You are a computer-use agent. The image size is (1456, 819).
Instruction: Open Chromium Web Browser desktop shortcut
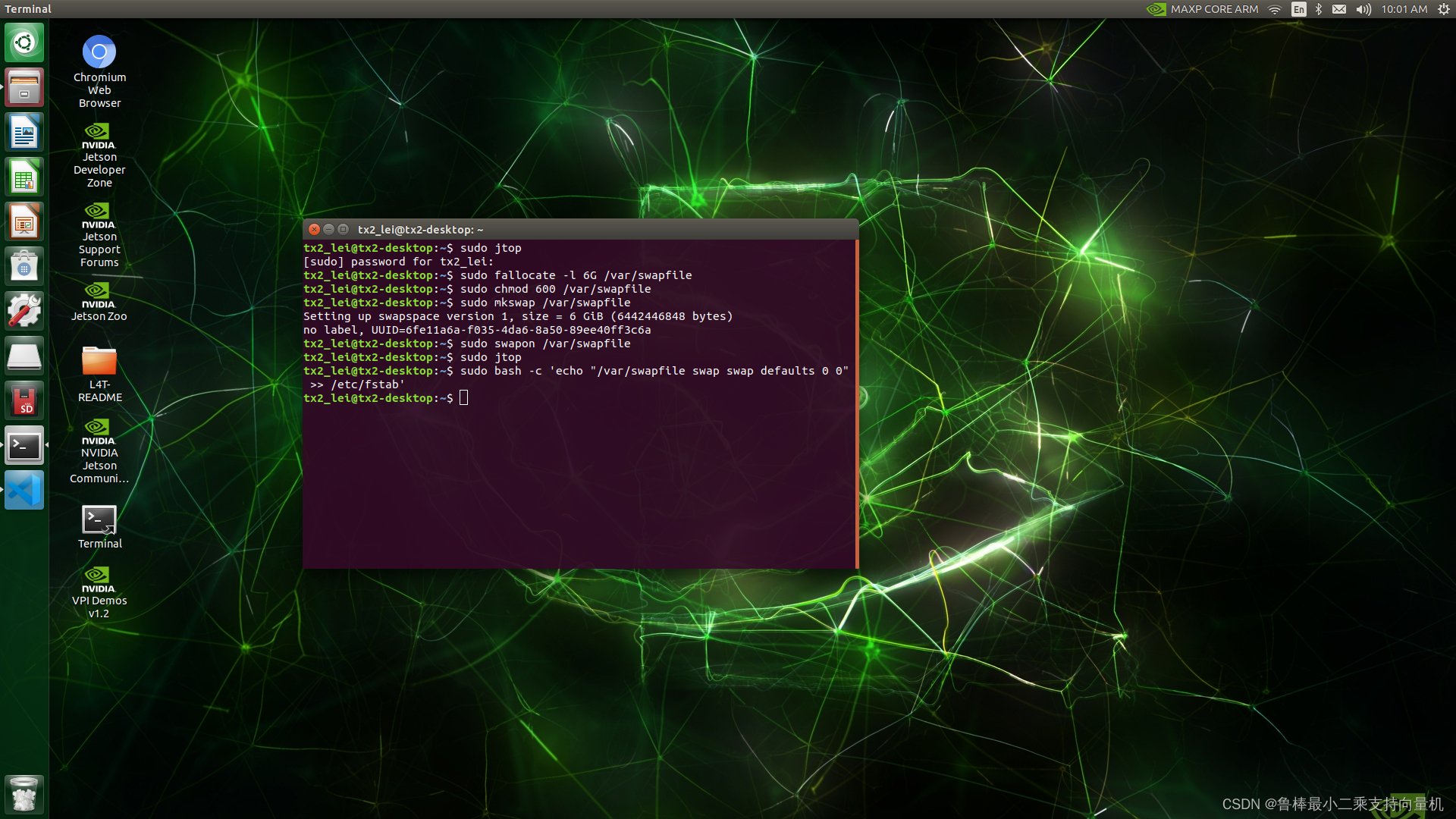[x=99, y=71]
